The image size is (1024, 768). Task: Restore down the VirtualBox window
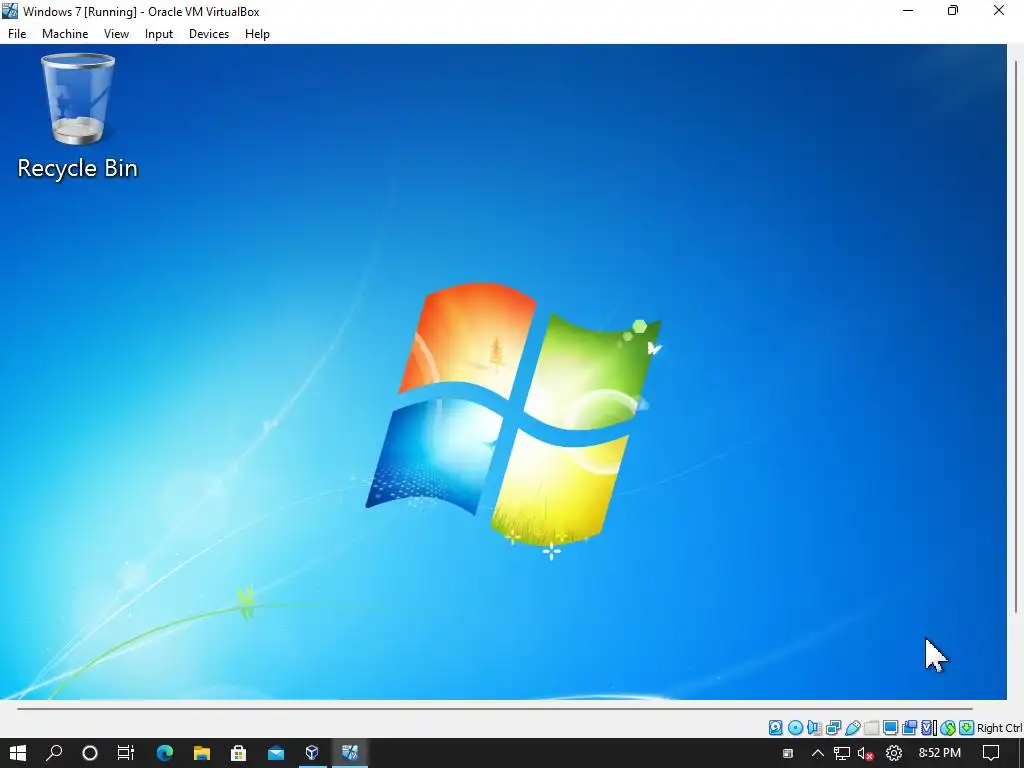tap(953, 11)
